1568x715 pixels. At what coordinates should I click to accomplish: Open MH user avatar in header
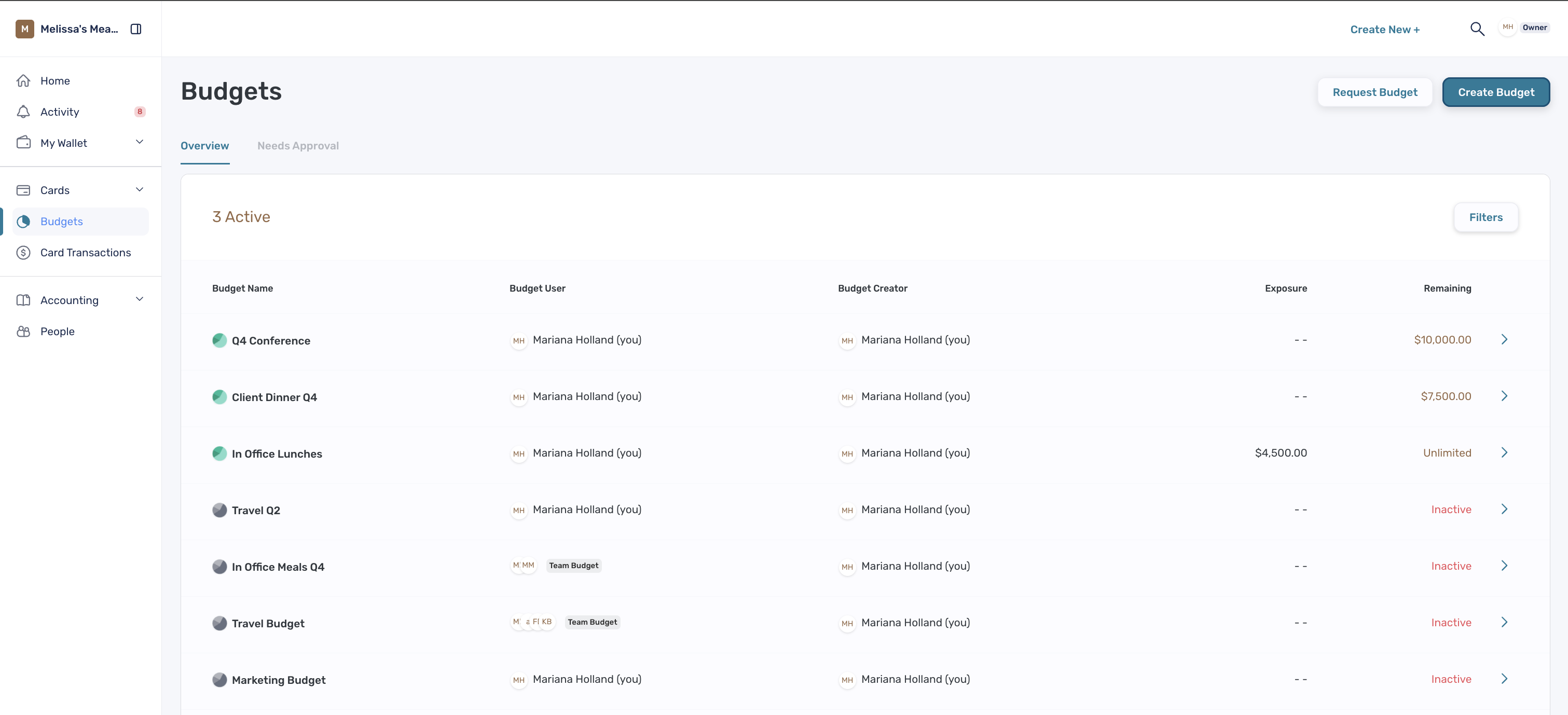1507,27
